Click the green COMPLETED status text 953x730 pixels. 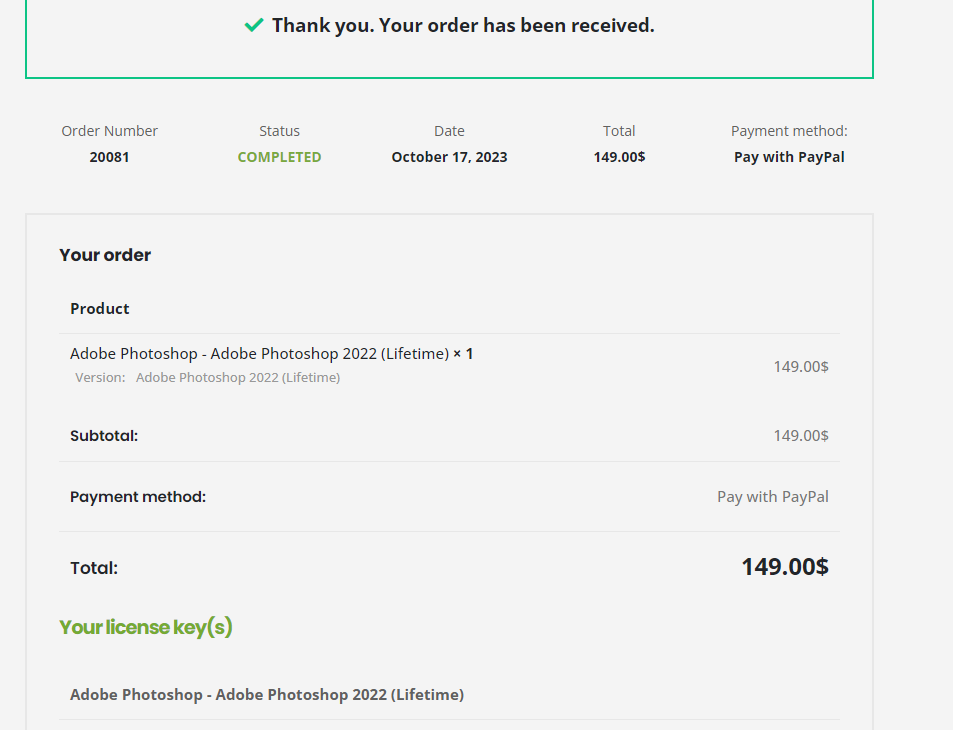tap(279, 157)
